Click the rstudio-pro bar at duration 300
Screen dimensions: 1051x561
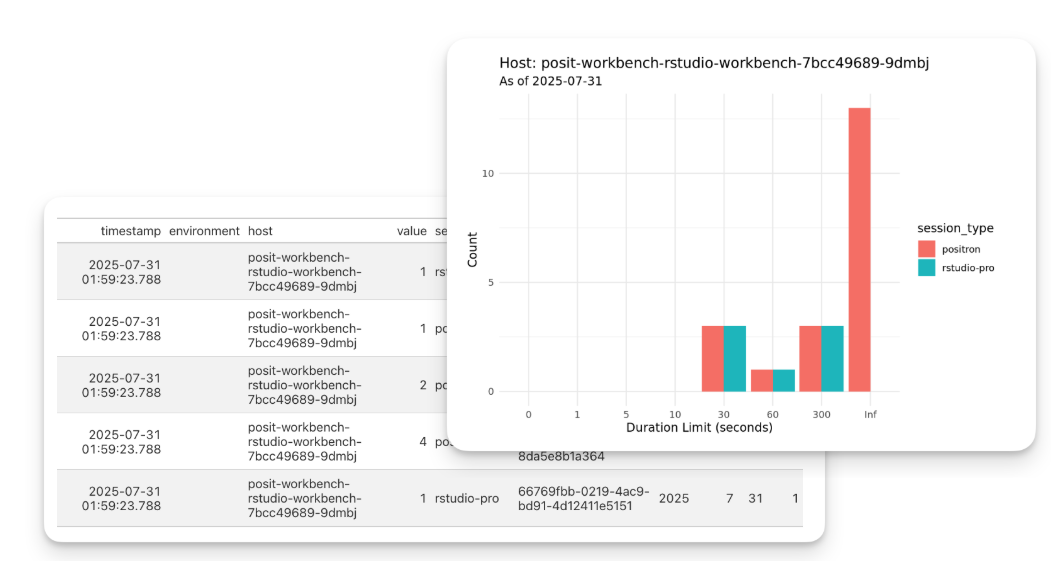[x=832, y=359]
